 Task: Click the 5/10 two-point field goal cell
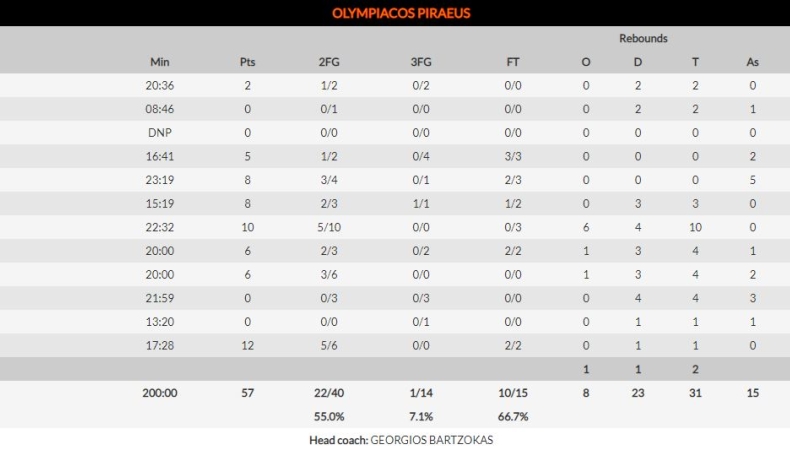pyautogui.click(x=329, y=227)
